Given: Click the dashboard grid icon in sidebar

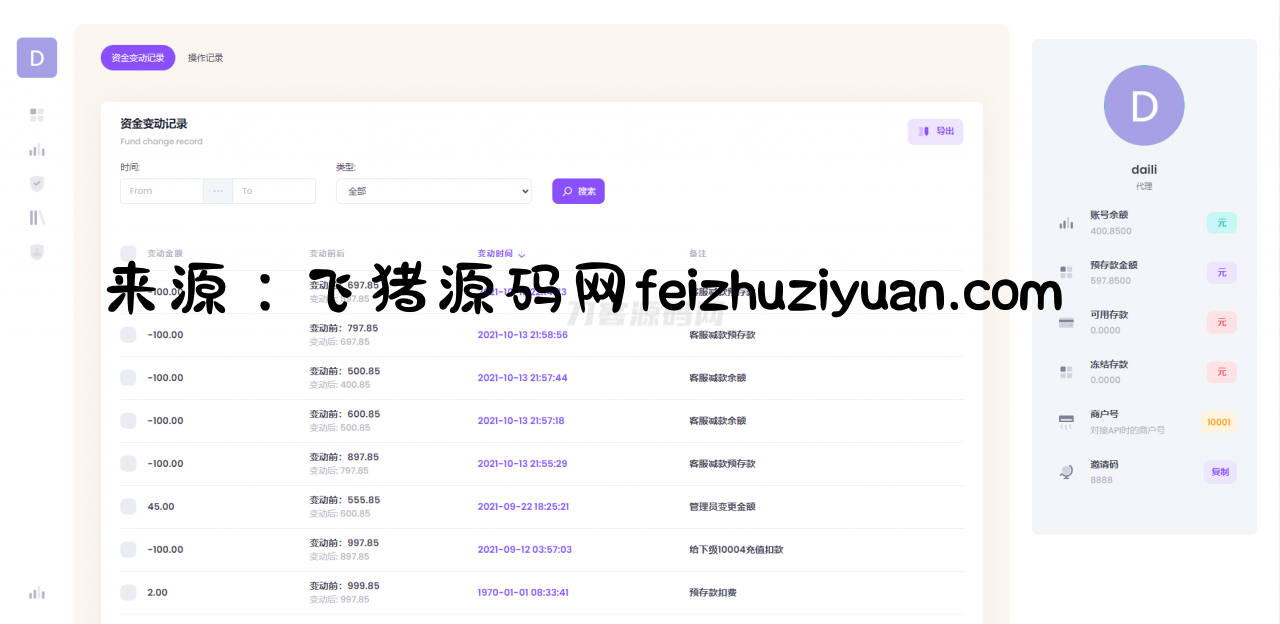Looking at the screenshot, I should coord(37,115).
